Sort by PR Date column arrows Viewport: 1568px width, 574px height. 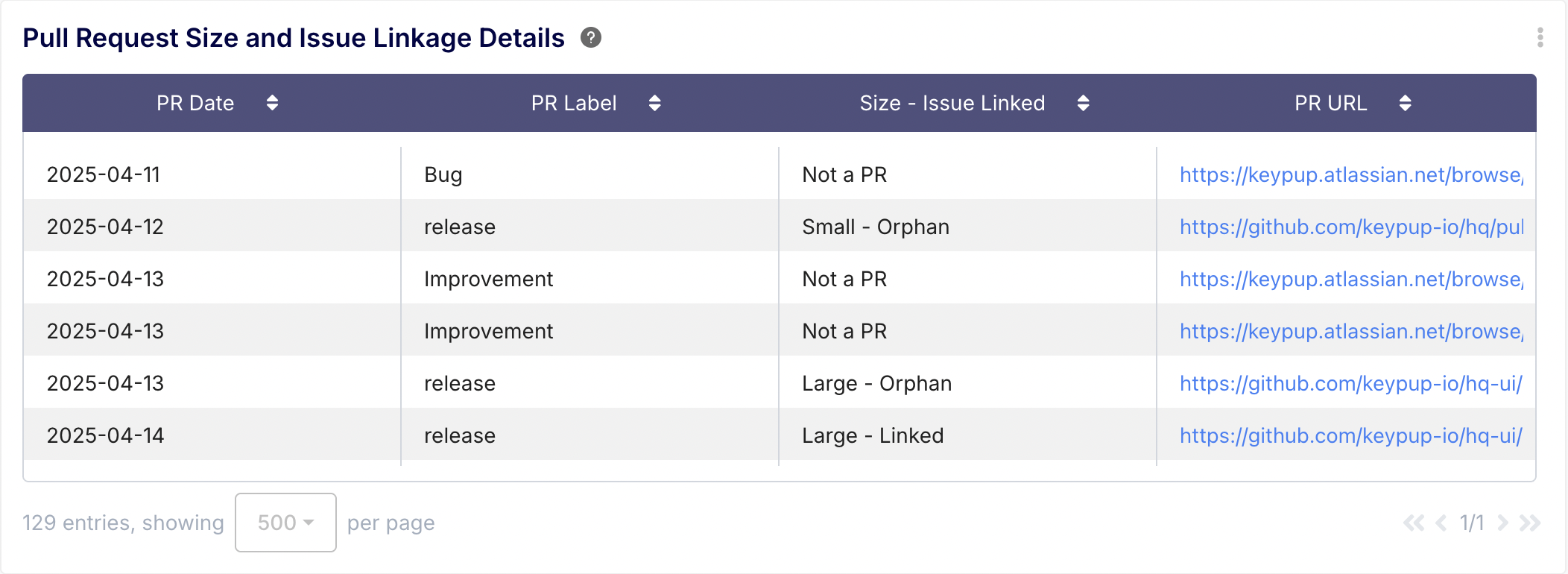click(x=273, y=103)
